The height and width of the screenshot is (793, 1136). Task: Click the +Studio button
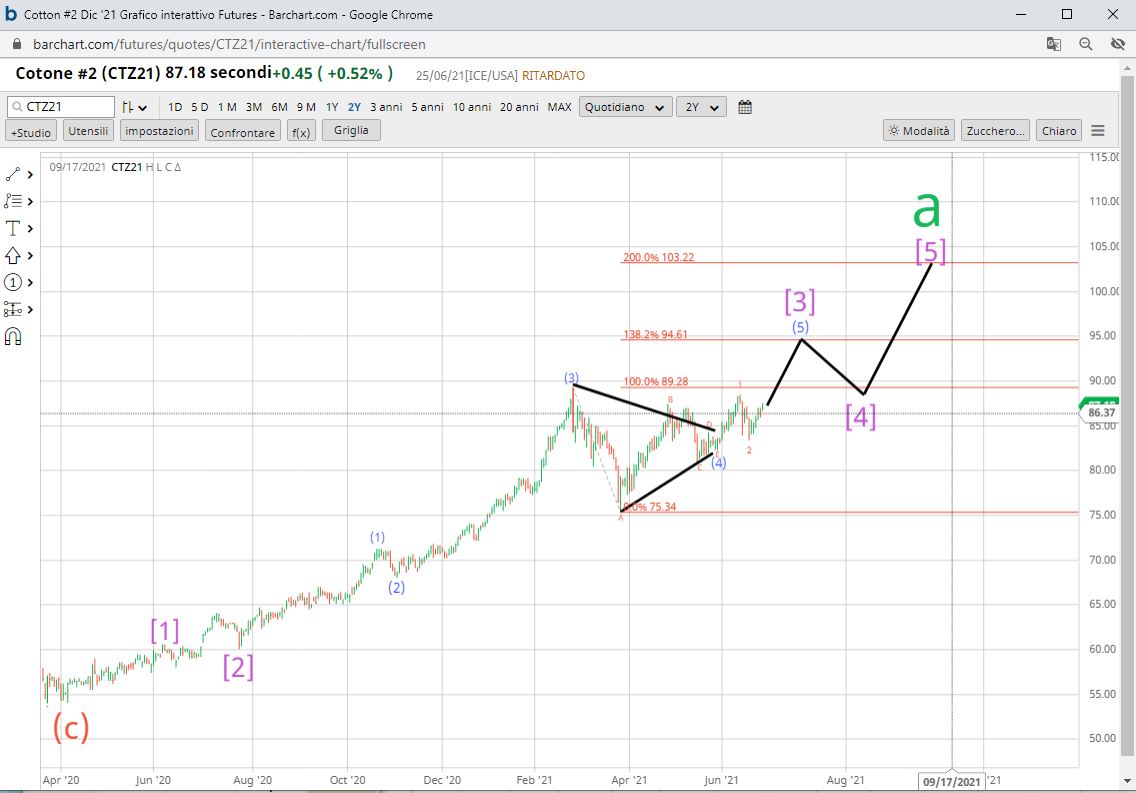coord(31,132)
